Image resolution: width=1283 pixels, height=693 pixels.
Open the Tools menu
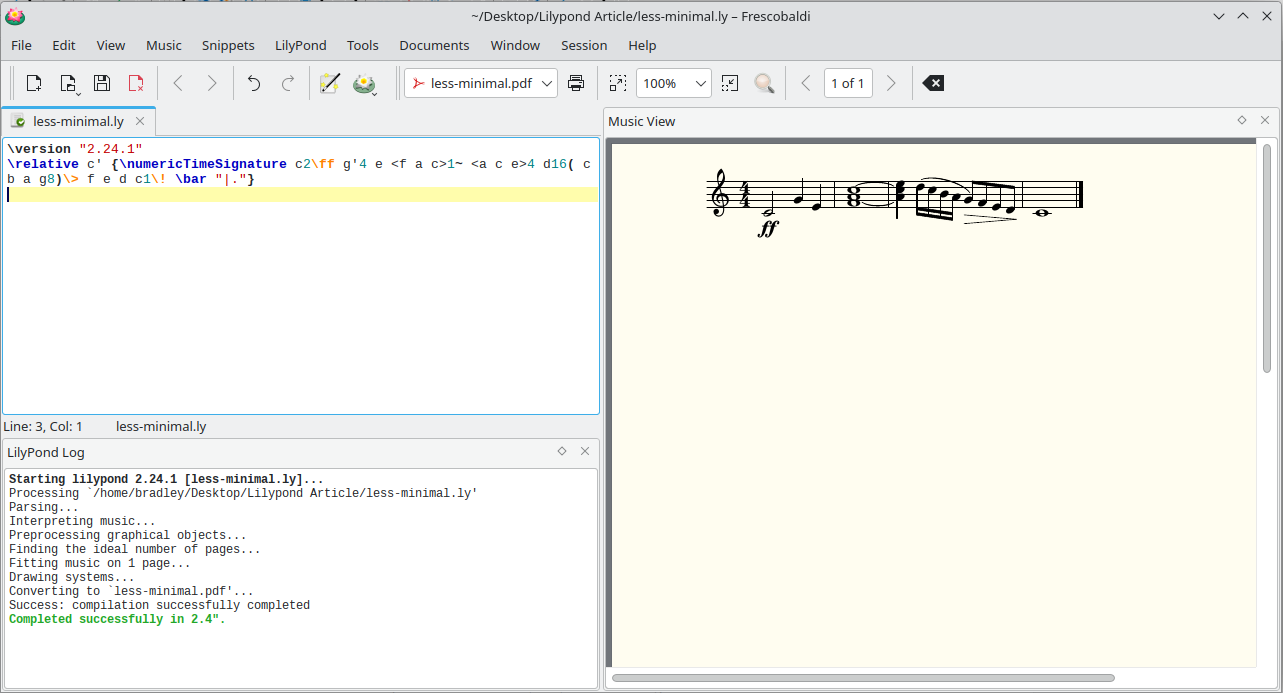click(363, 45)
